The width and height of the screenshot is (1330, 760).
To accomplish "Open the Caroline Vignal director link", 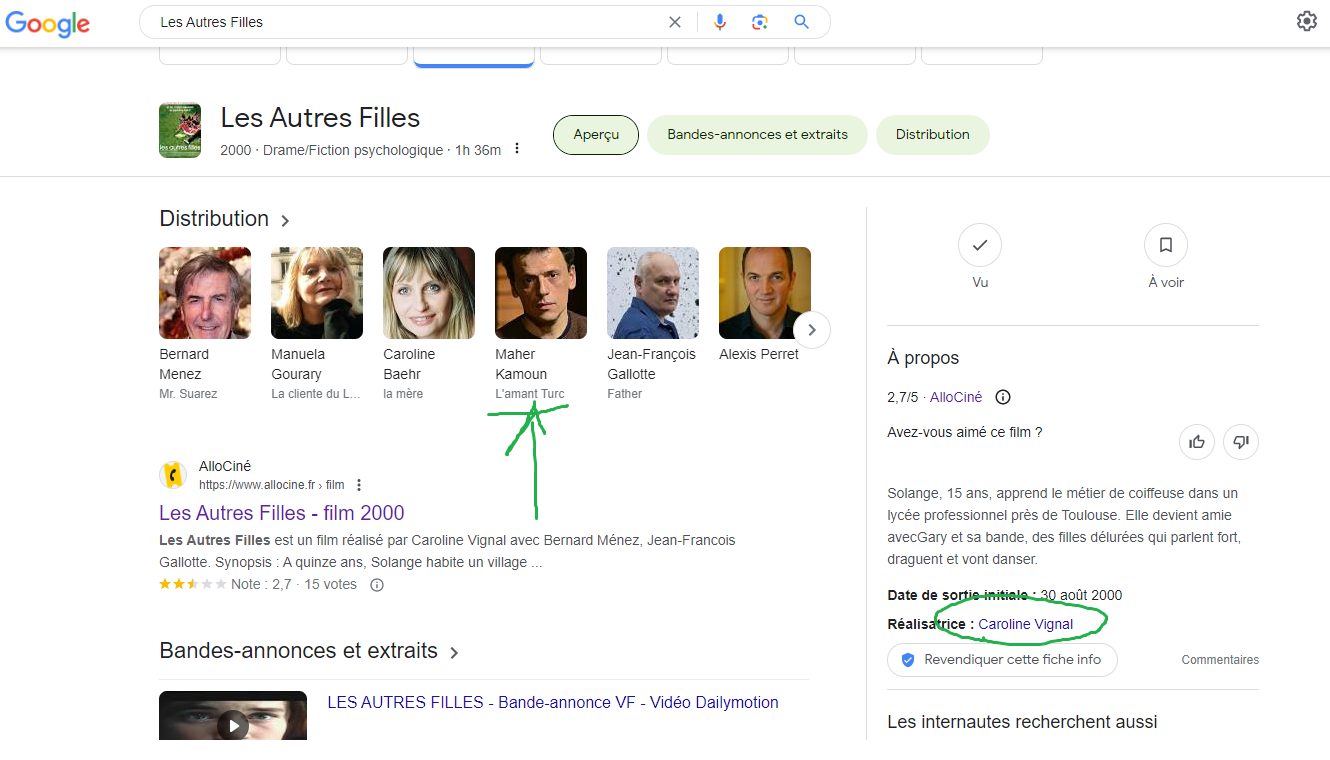I will point(1026,624).
